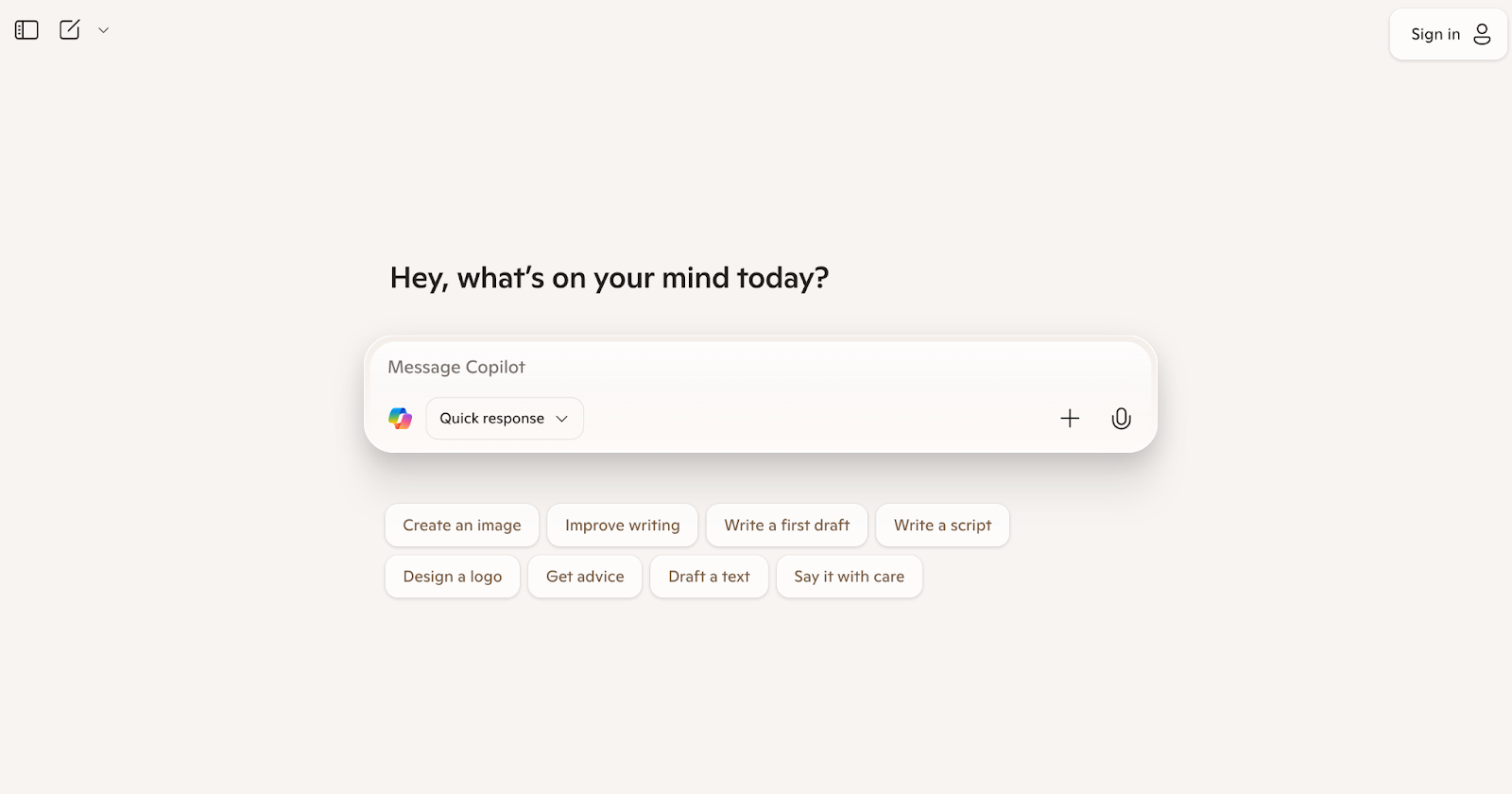Screen dimensions: 1512x794
Task: Choose the Design a logo chip
Action: [453, 577]
